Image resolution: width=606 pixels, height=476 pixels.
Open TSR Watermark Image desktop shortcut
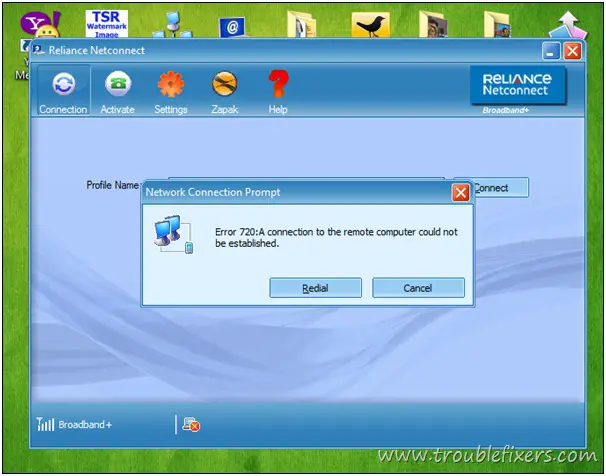coord(107,24)
